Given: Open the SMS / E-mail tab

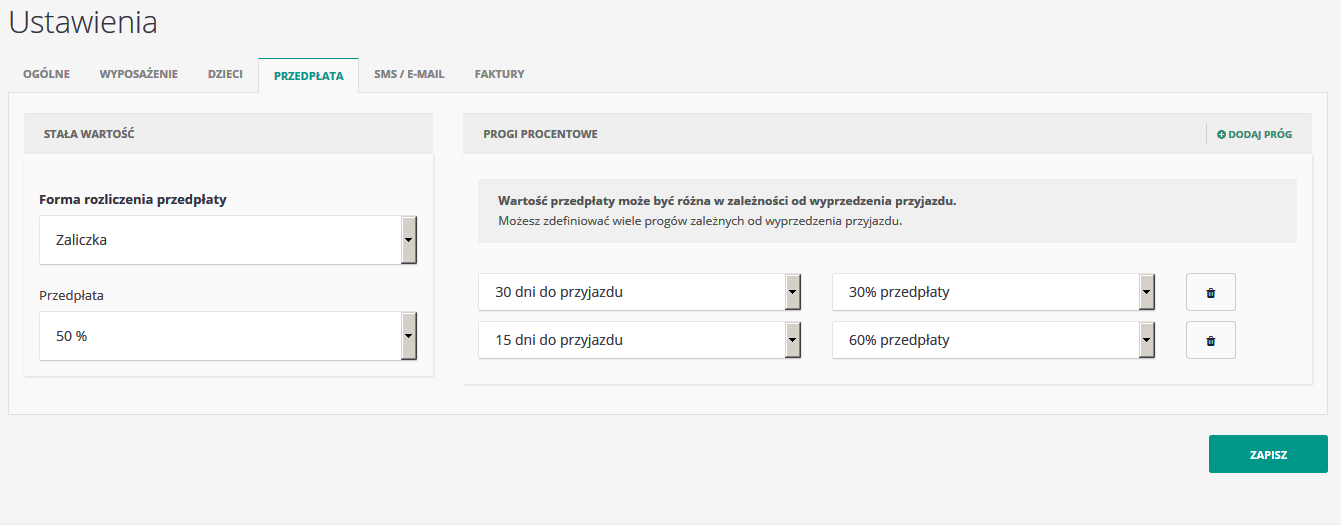Looking at the screenshot, I should pos(409,74).
